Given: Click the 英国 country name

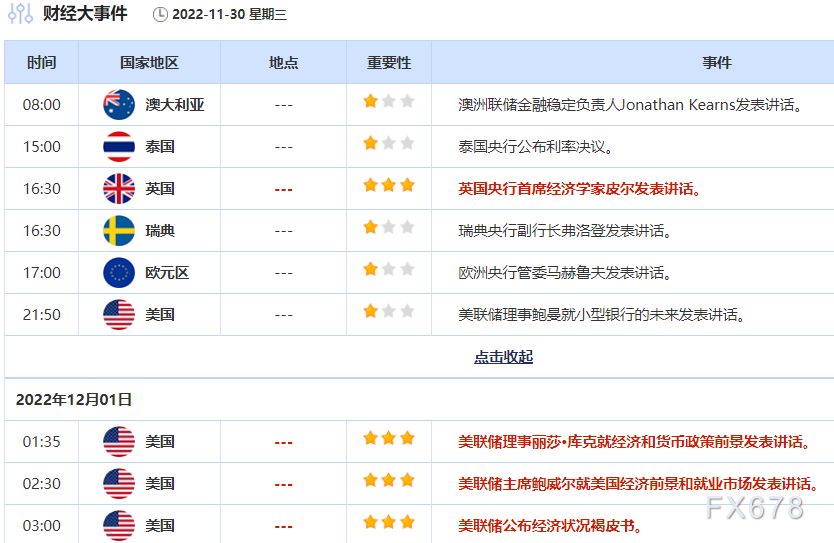Looking at the screenshot, I should pyautogui.click(x=160, y=189).
